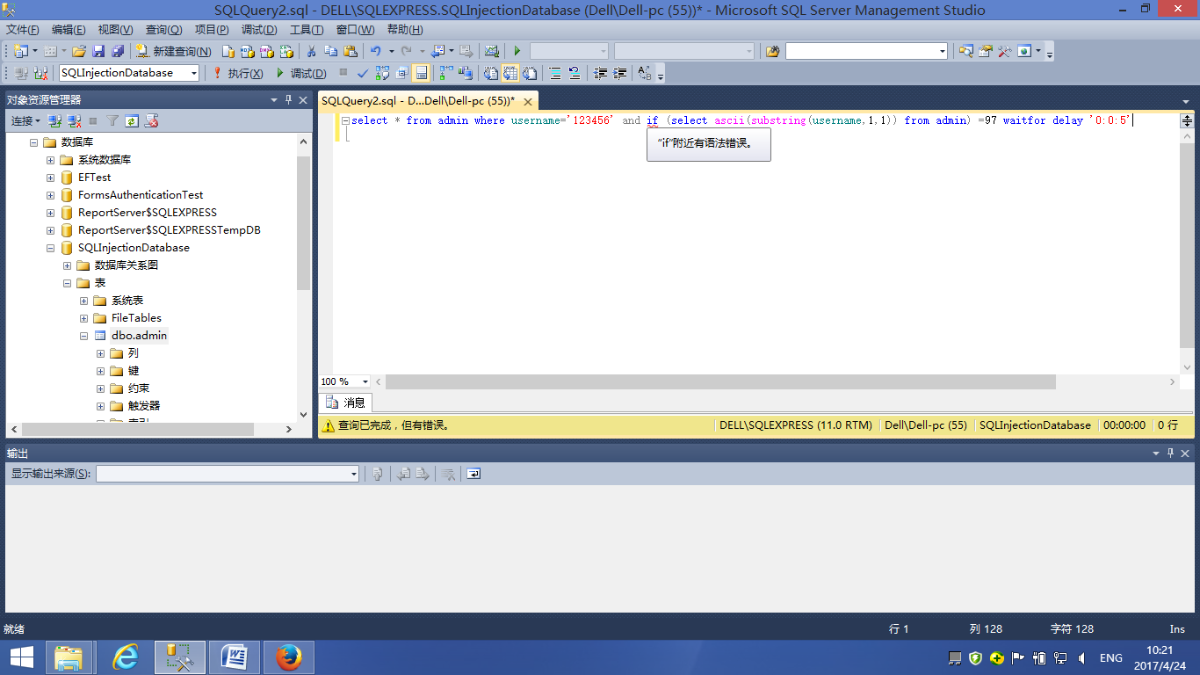
Task: Expand the 系统数据库 folder node
Action: click(x=50, y=160)
